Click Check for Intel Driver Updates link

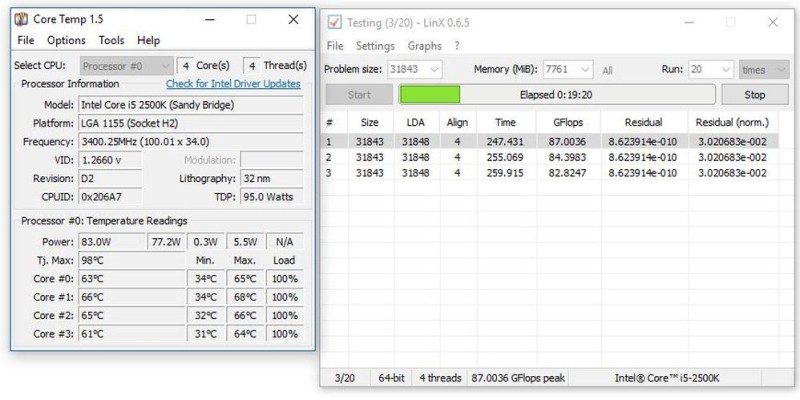tap(233, 84)
